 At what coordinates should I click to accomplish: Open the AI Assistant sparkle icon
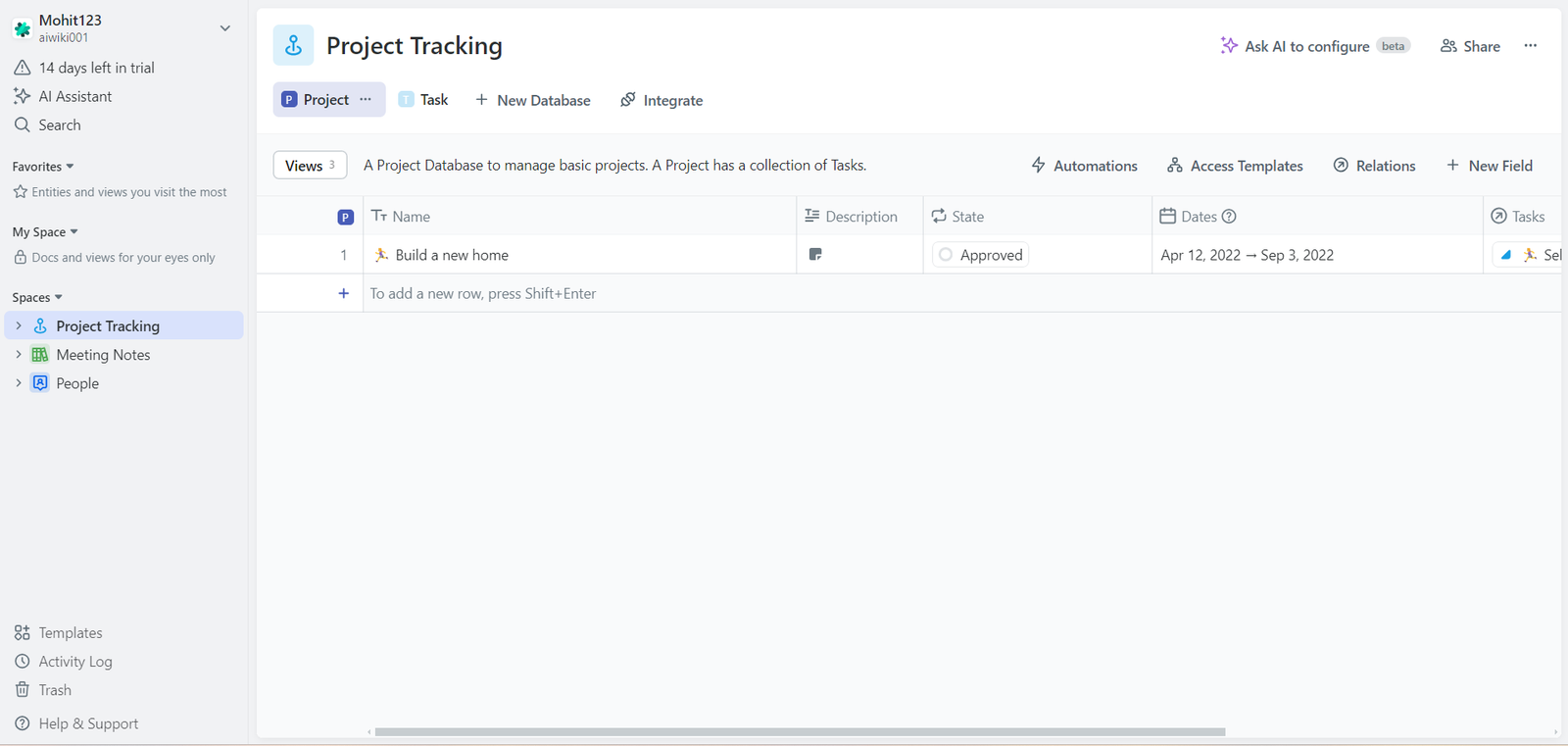click(x=22, y=96)
